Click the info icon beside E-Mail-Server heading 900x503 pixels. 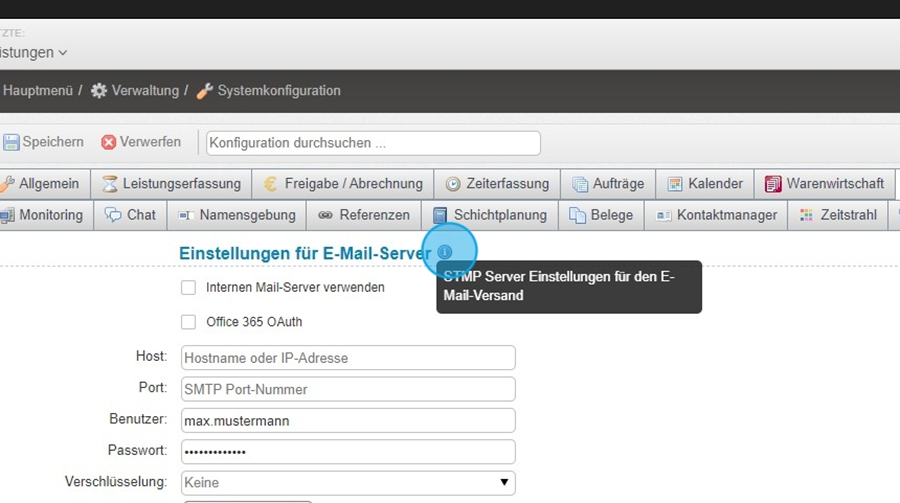pyautogui.click(x=445, y=252)
